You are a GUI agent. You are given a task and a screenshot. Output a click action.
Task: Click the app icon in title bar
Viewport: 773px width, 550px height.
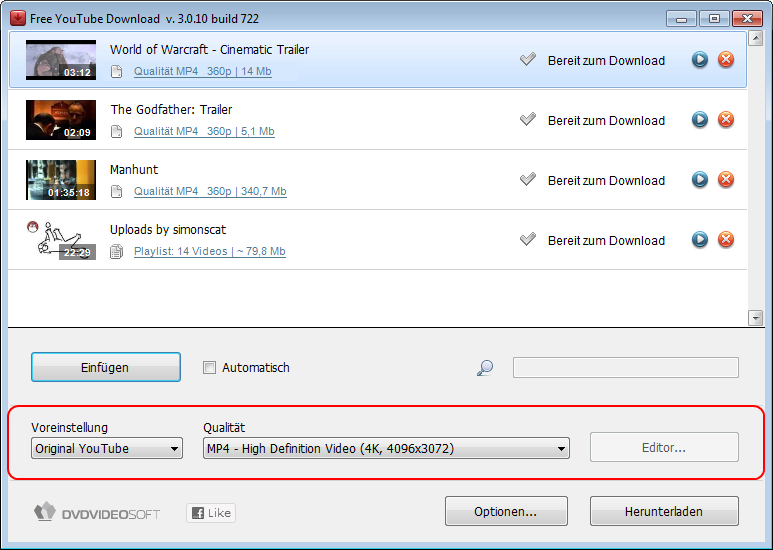click(18, 18)
